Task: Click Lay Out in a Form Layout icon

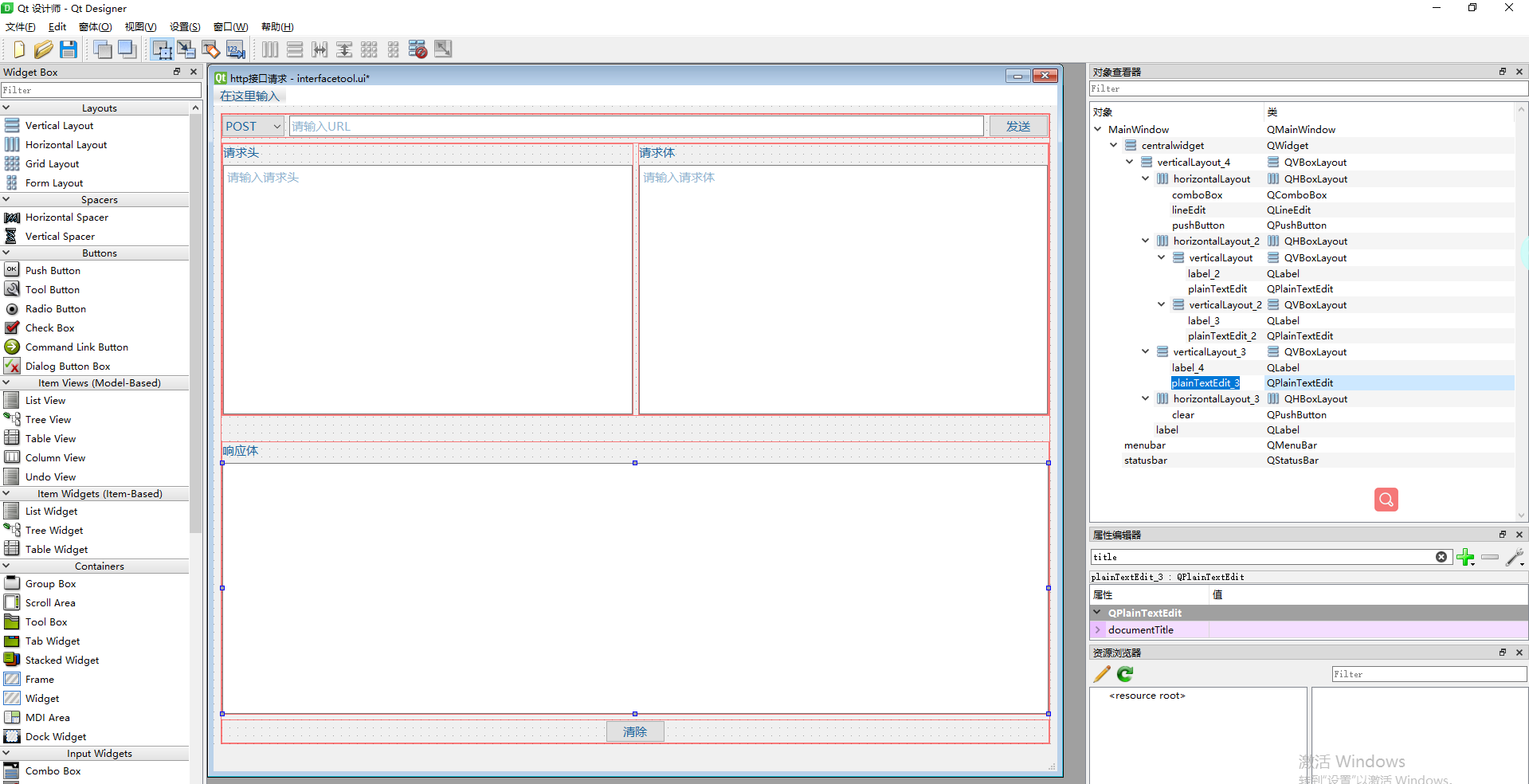Action: click(x=394, y=49)
